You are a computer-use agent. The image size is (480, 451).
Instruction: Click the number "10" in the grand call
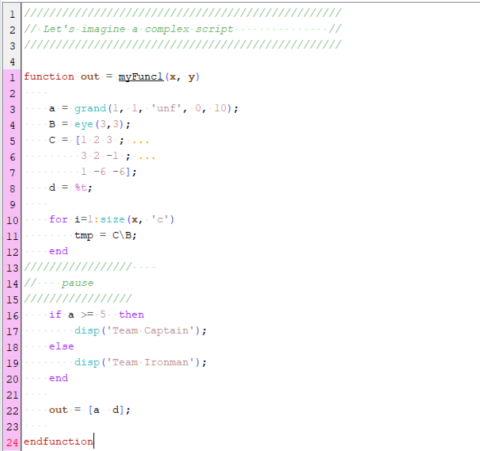[220, 108]
